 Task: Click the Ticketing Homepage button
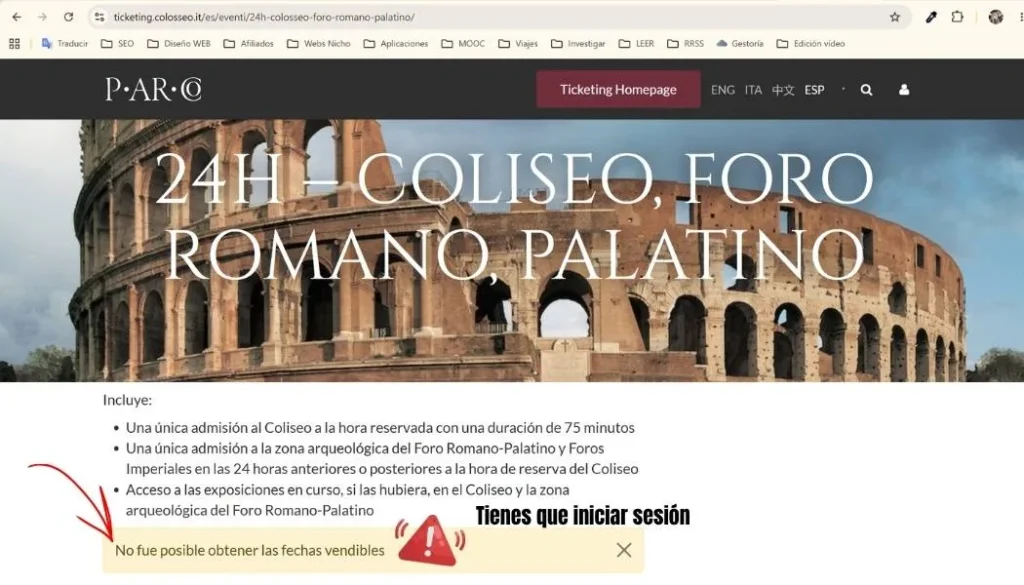(x=618, y=89)
